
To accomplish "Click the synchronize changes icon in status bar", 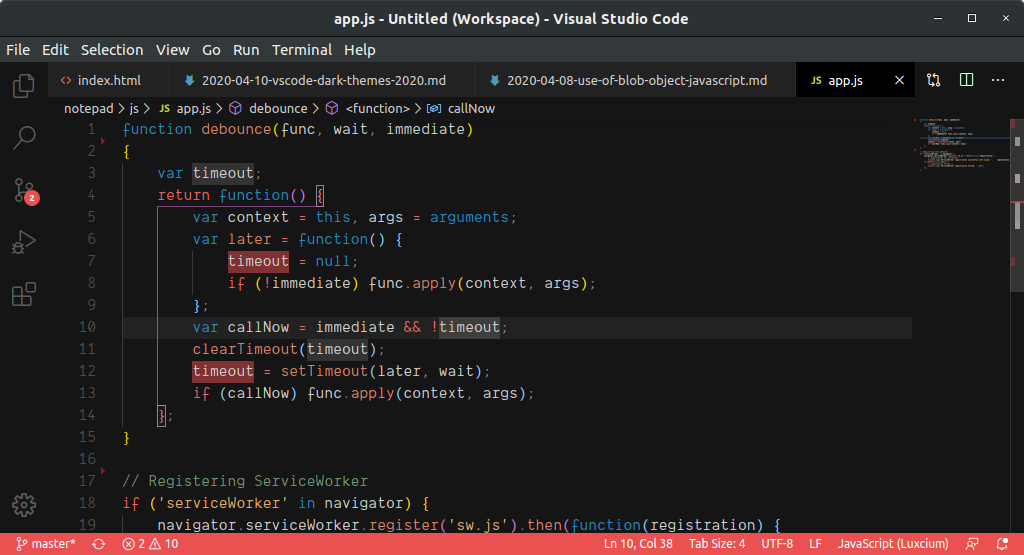I will pos(99,544).
